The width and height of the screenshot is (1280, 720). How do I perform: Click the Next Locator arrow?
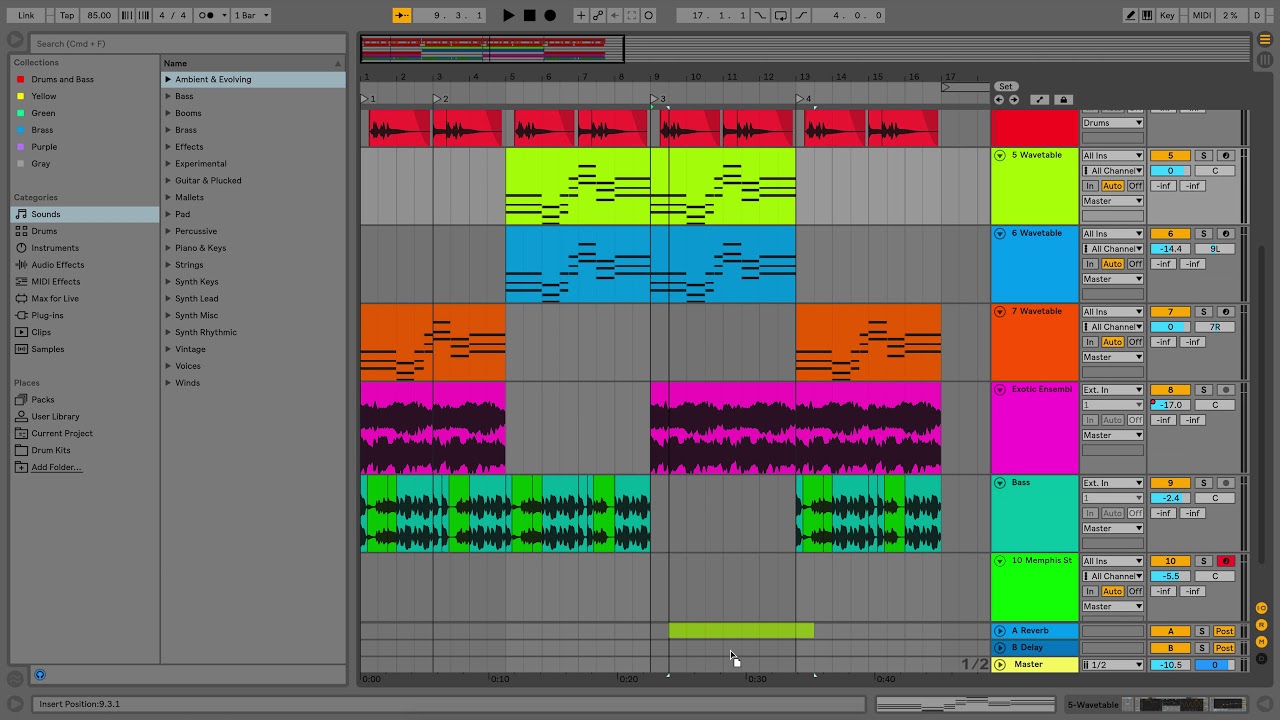click(x=1013, y=100)
